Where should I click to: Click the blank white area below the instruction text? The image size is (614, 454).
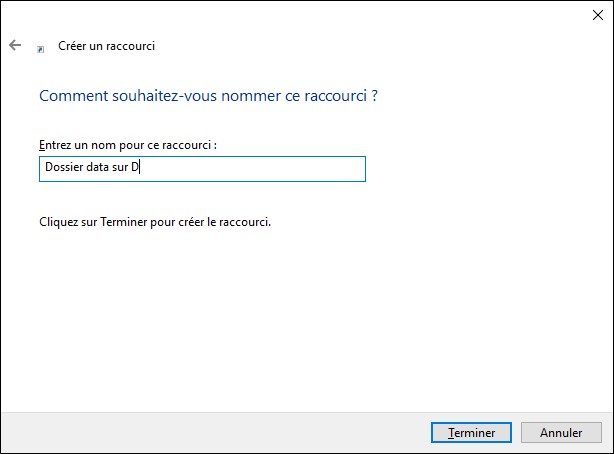300,320
